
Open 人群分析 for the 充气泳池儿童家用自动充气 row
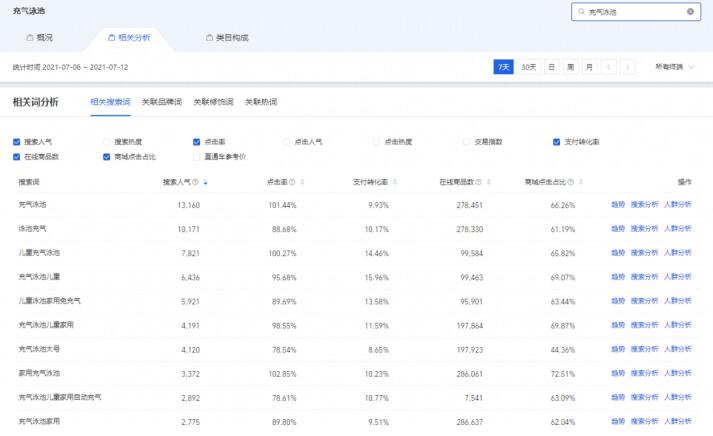point(678,397)
